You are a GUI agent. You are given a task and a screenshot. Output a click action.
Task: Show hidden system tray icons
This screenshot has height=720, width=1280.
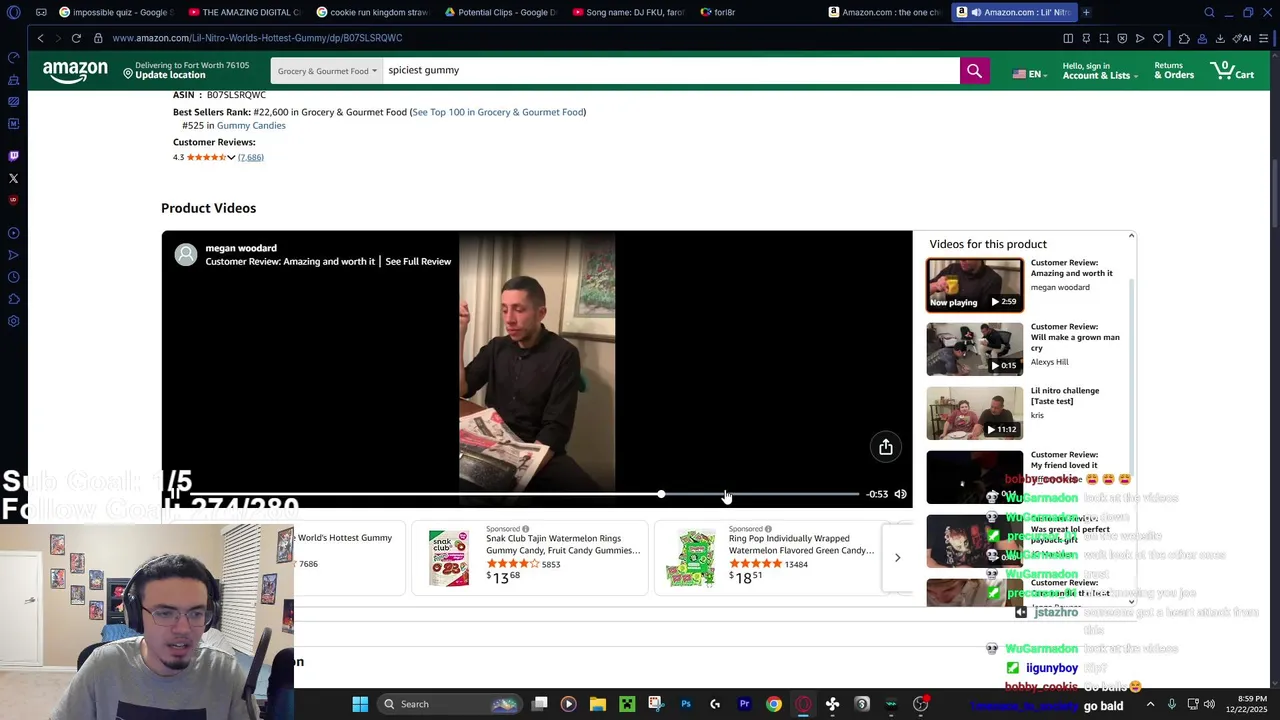click(x=1150, y=704)
